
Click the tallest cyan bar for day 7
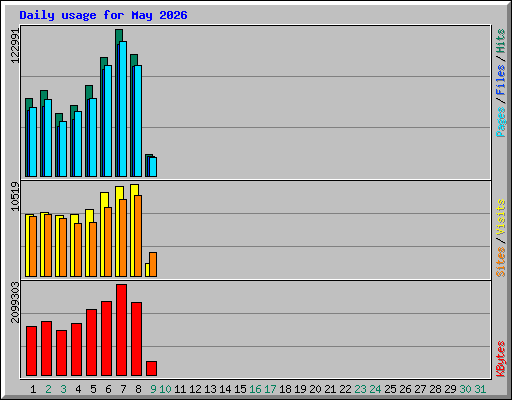click(123, 109)
